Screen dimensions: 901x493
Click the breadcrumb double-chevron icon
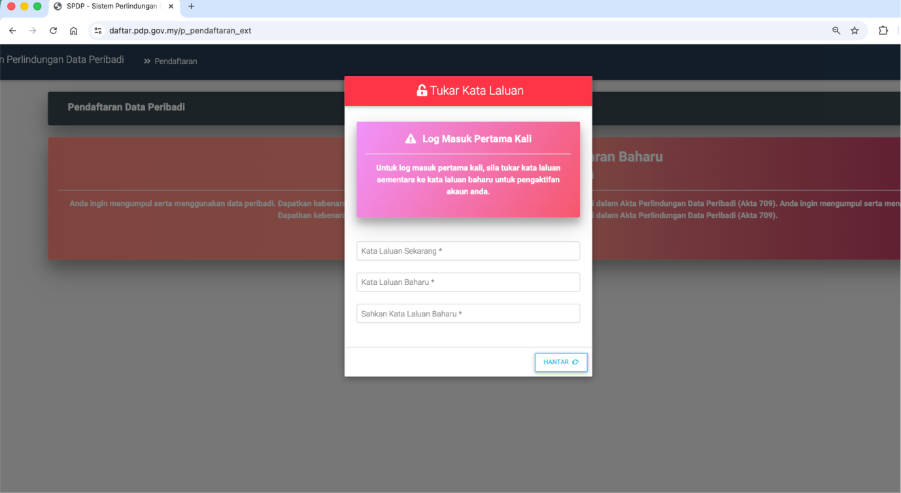point(147,61)
